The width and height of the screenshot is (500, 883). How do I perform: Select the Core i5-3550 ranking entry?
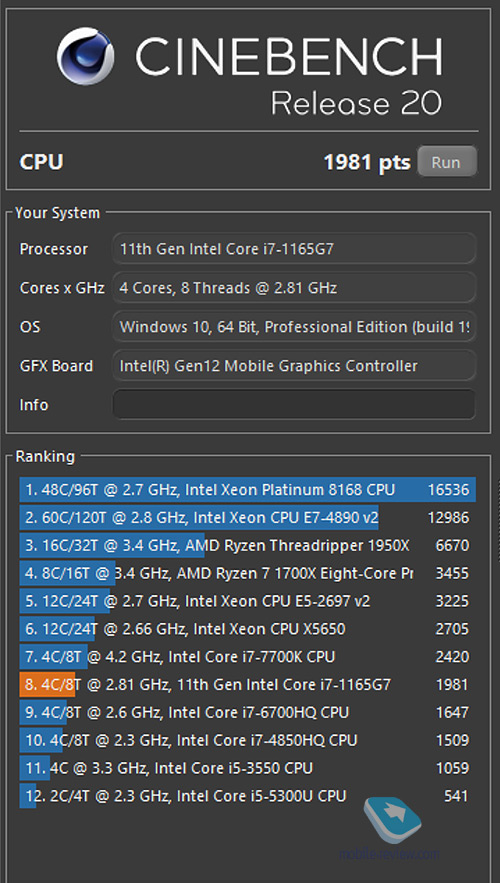248,768
